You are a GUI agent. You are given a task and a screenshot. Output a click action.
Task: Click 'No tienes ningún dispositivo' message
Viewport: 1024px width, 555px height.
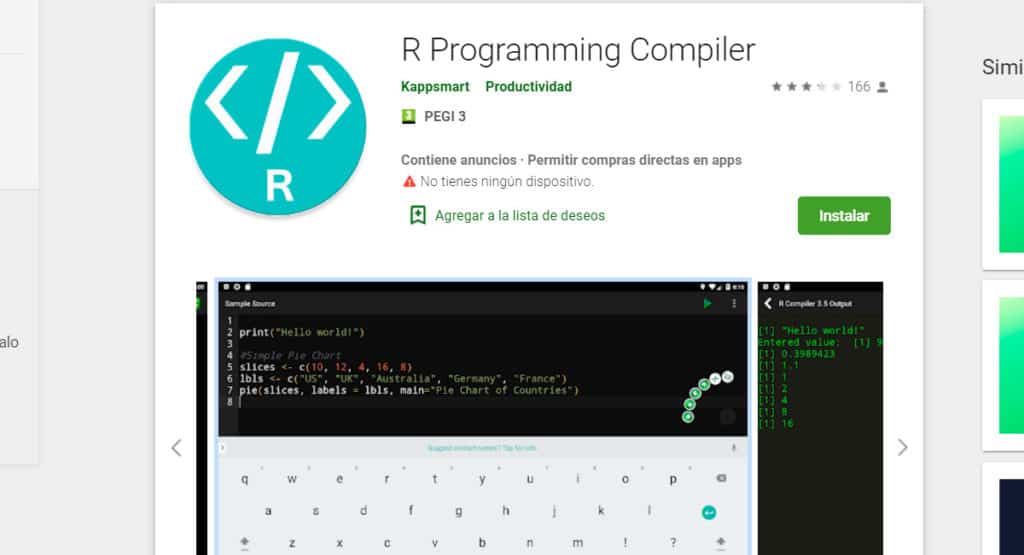coord(507,182)
